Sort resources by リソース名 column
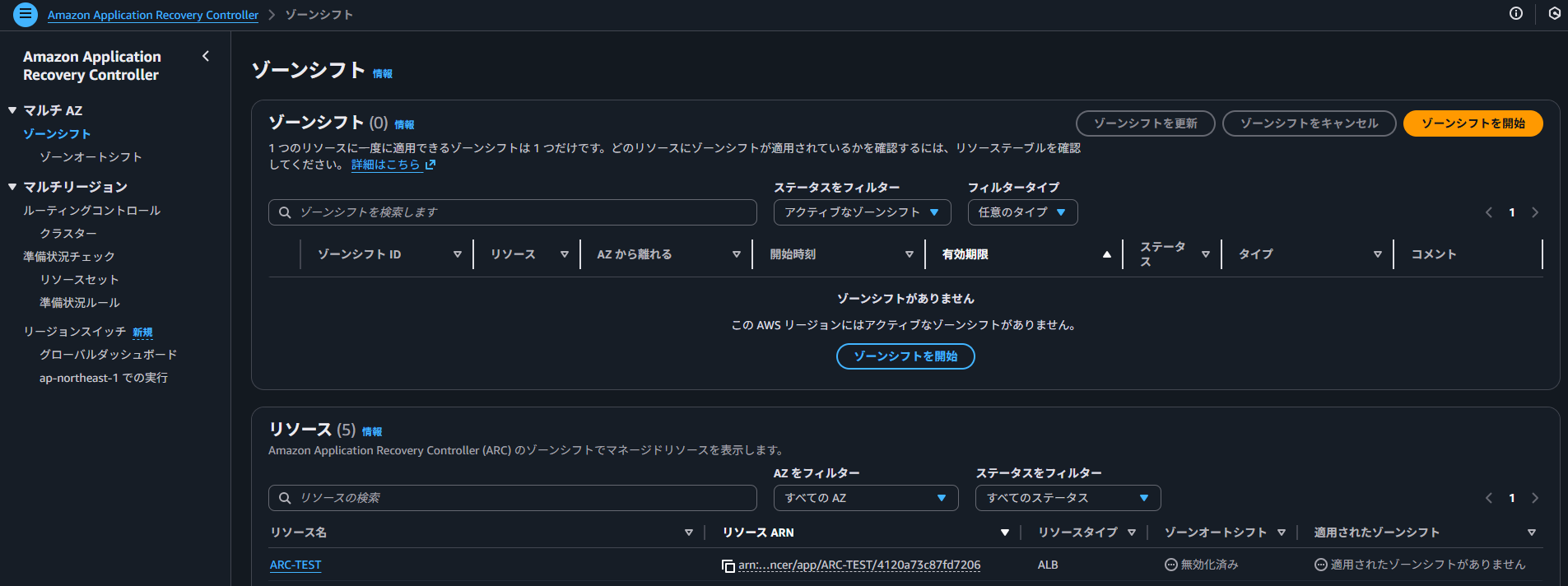 (689, 533)
